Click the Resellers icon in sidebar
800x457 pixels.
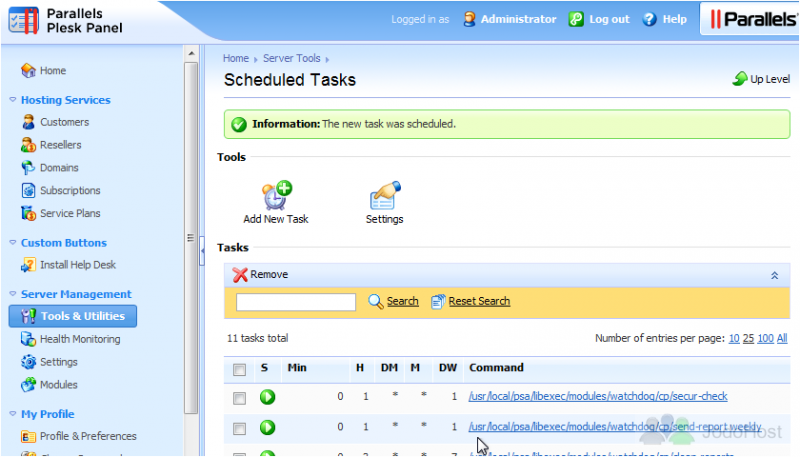coord(28,145)
